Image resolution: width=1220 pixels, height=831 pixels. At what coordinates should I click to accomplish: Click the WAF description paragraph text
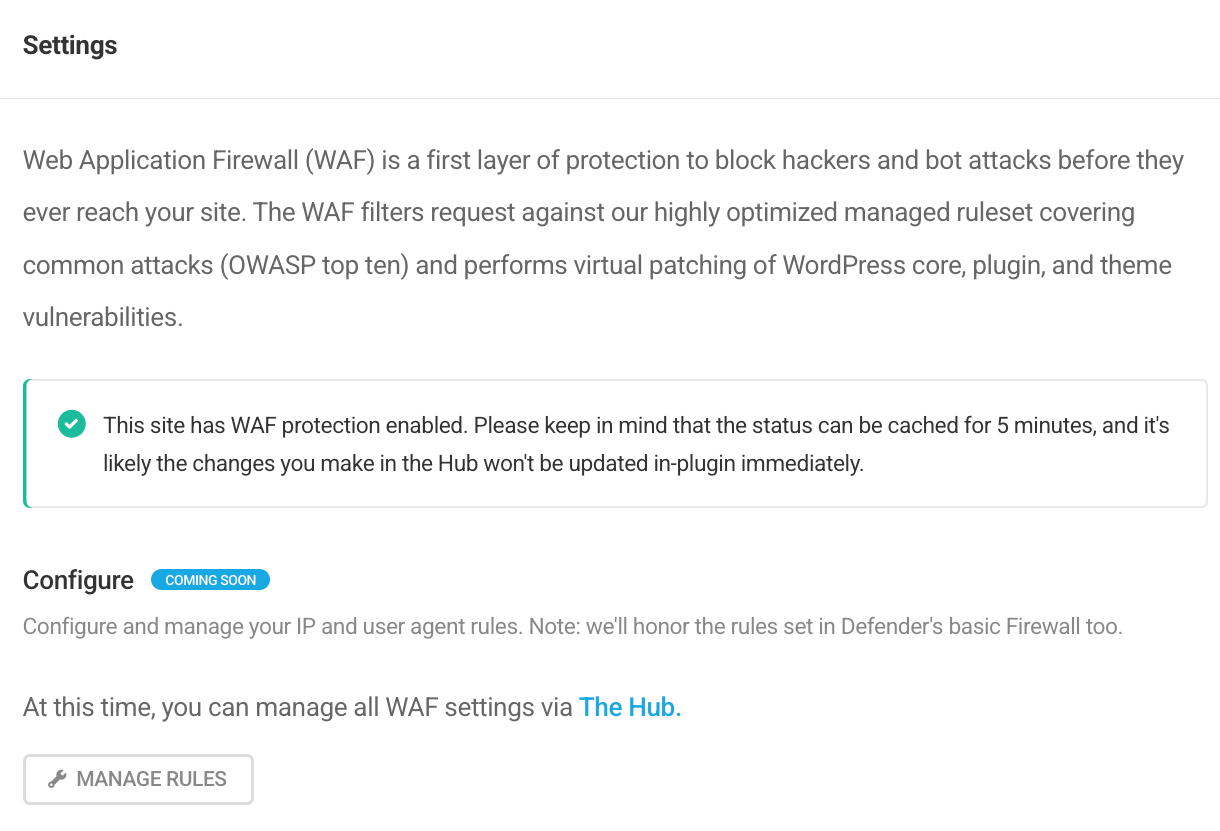click(x=600, y=238)
